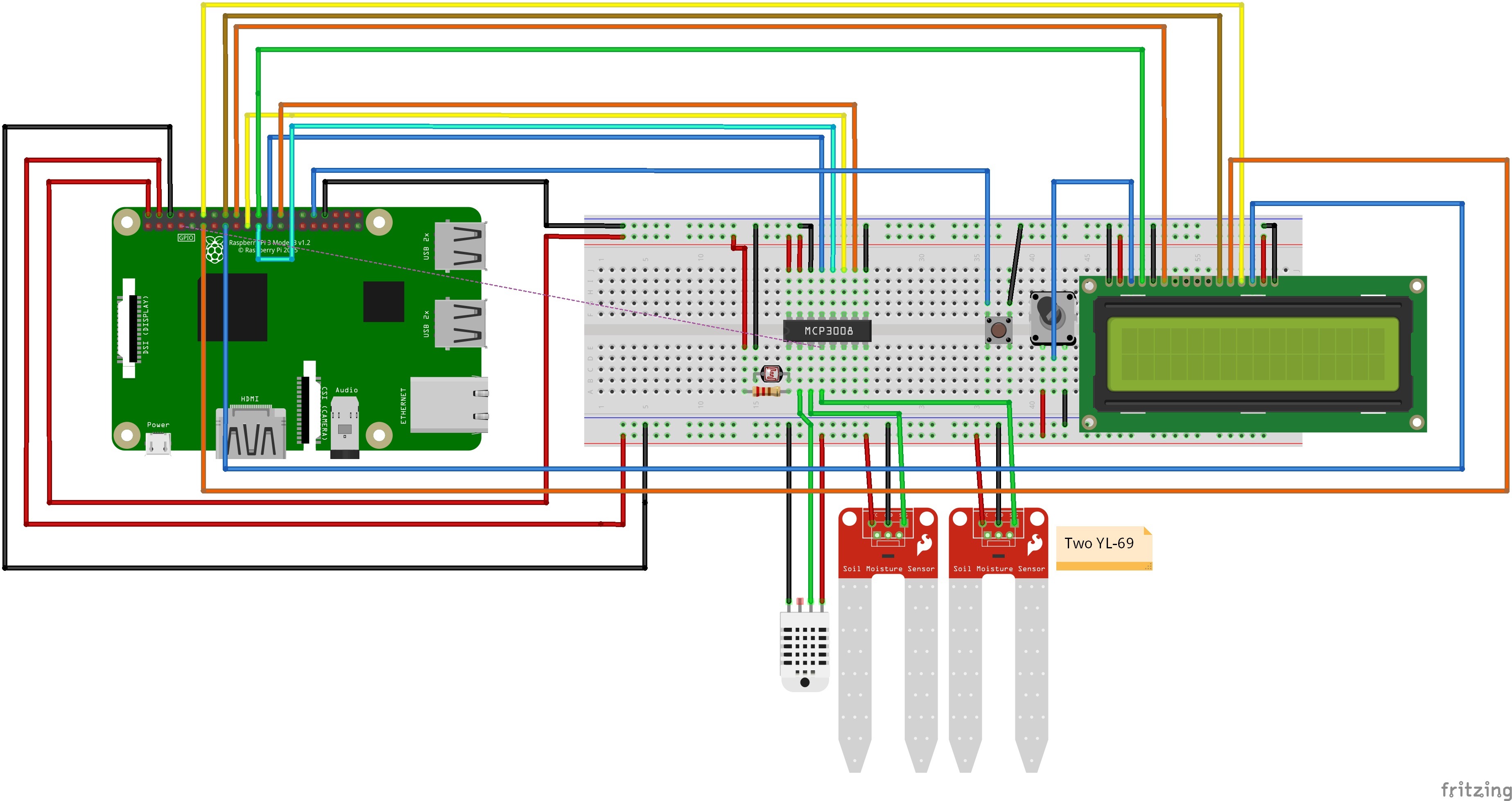
Task: Click the Two YL-69 note
Action: [x=1104, y=548]
